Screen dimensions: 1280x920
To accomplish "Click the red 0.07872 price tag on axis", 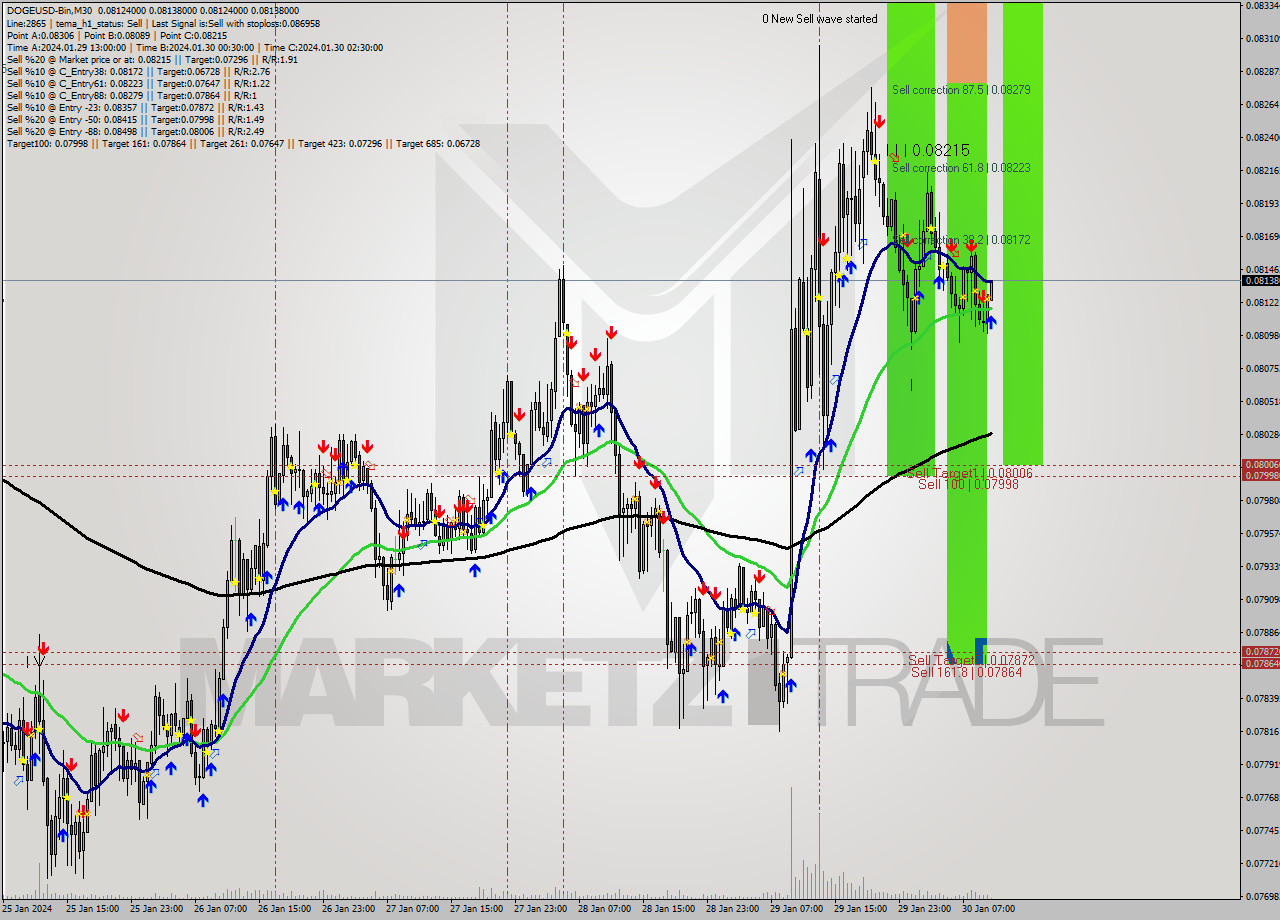I will [x=1260, y=652].
